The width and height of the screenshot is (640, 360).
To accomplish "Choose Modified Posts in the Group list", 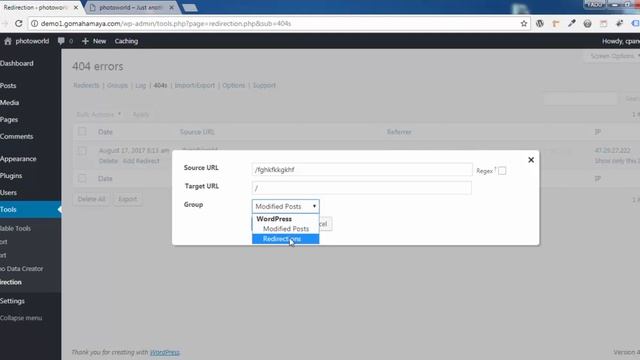I will coord(286,229).
